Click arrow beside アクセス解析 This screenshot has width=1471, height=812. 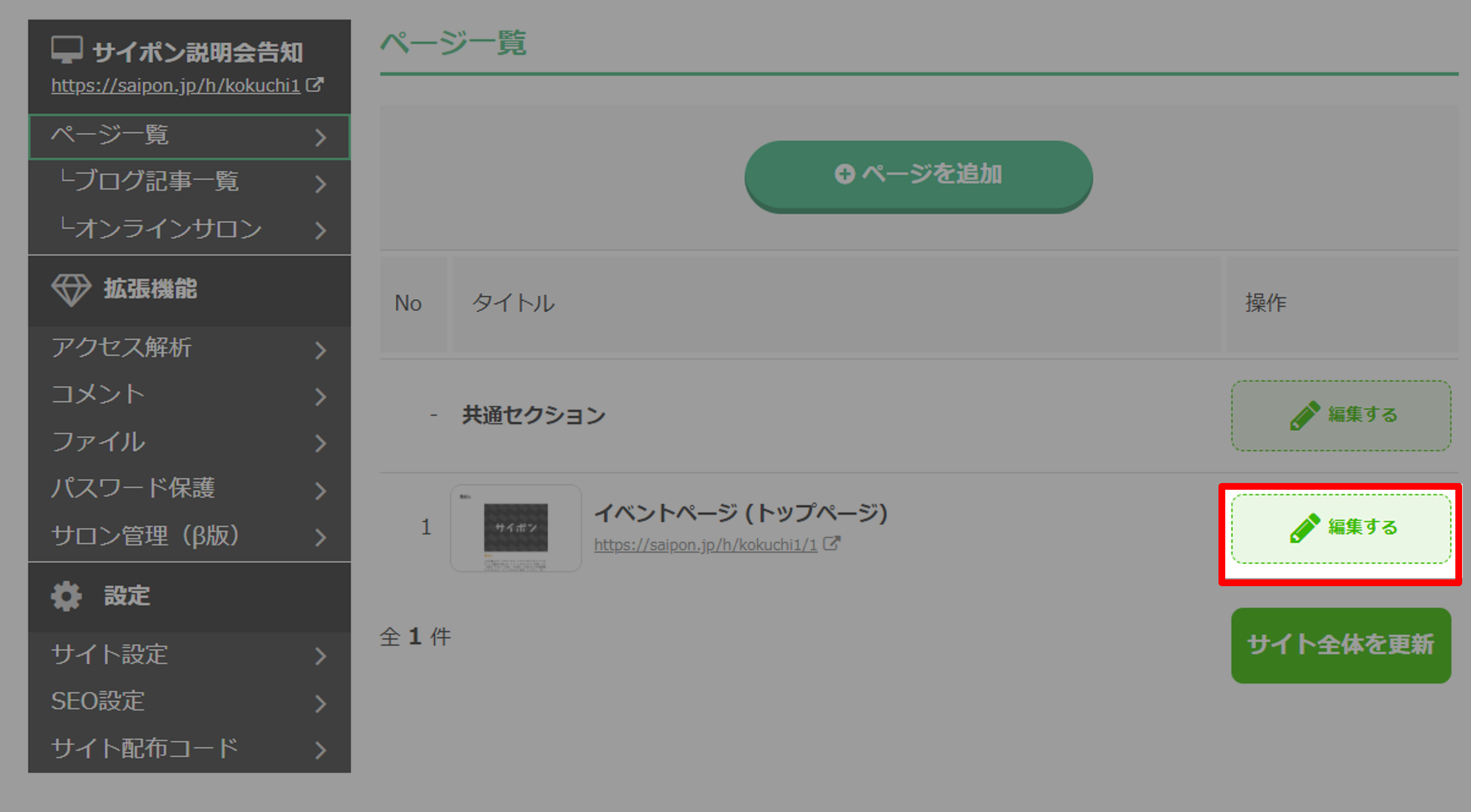click(x=321, y=350)
